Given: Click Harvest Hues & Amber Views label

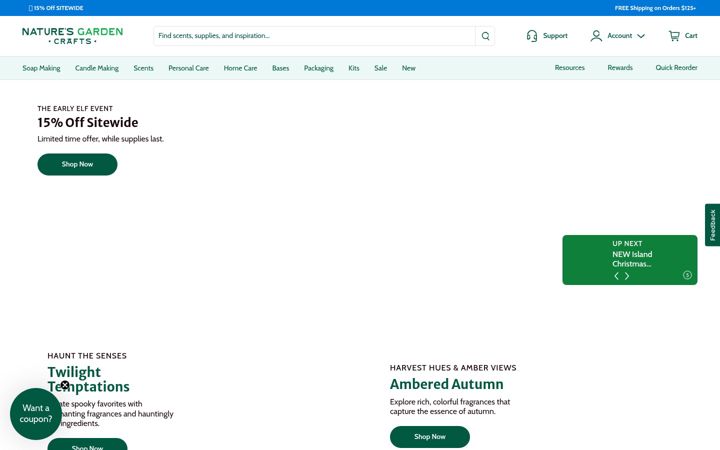Looking at the screenshot, I should click(x=453, y=368).
